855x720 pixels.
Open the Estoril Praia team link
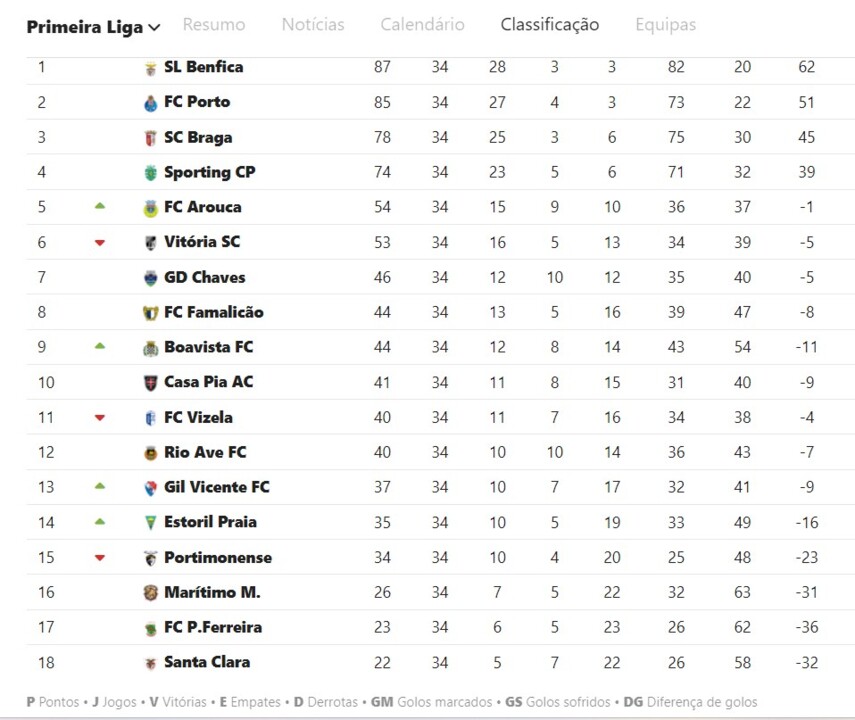click(210, 522)
